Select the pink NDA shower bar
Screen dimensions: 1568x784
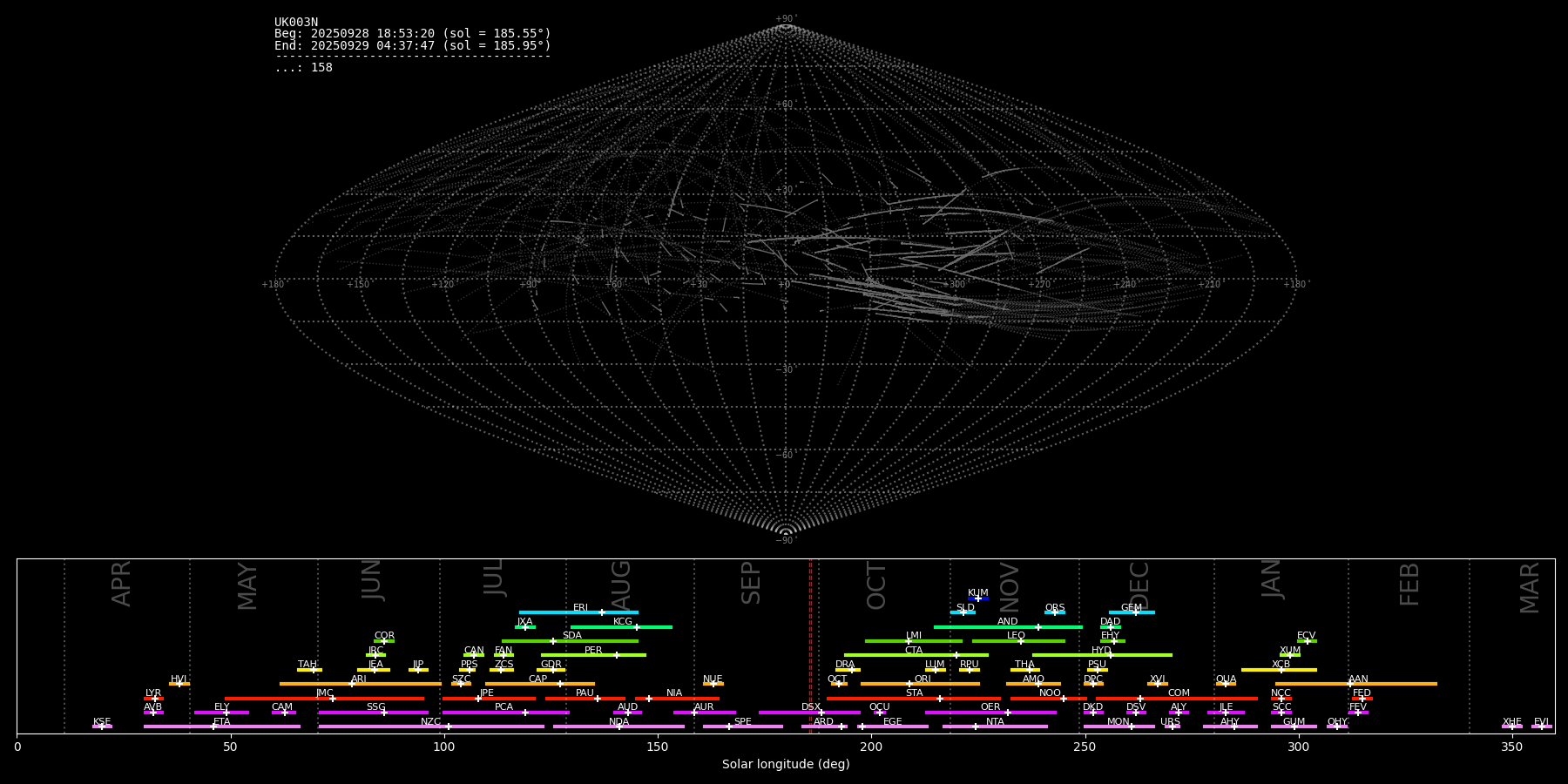pos(618,727)
